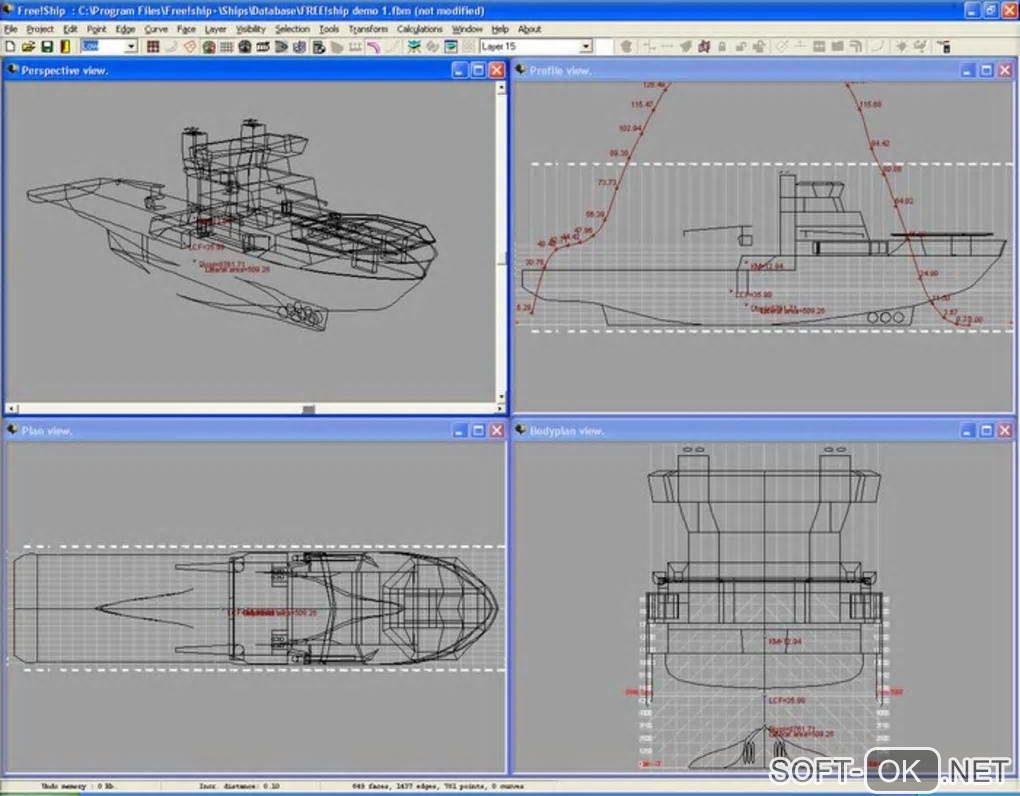The image size is (1020, 796).
Task: Click the Perspective view horizontal scrollbar thumb
Action: [x=309, y=408]
